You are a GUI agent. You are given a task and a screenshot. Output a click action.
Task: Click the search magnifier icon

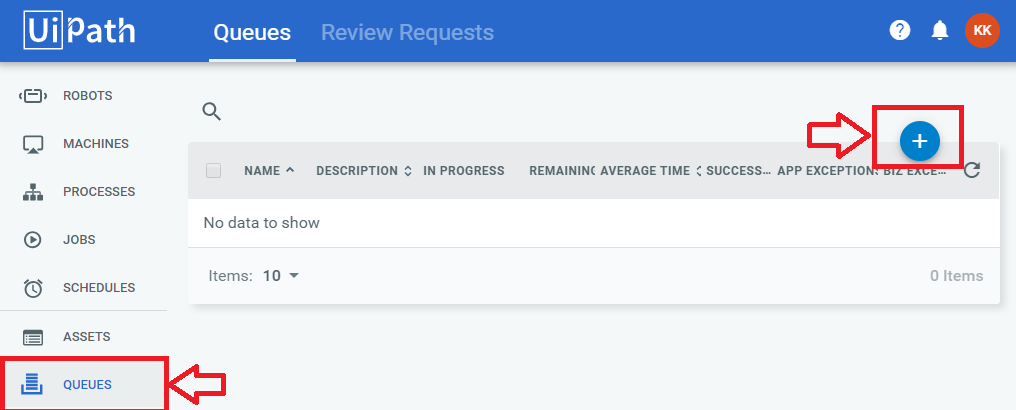[x=212, y=111]
